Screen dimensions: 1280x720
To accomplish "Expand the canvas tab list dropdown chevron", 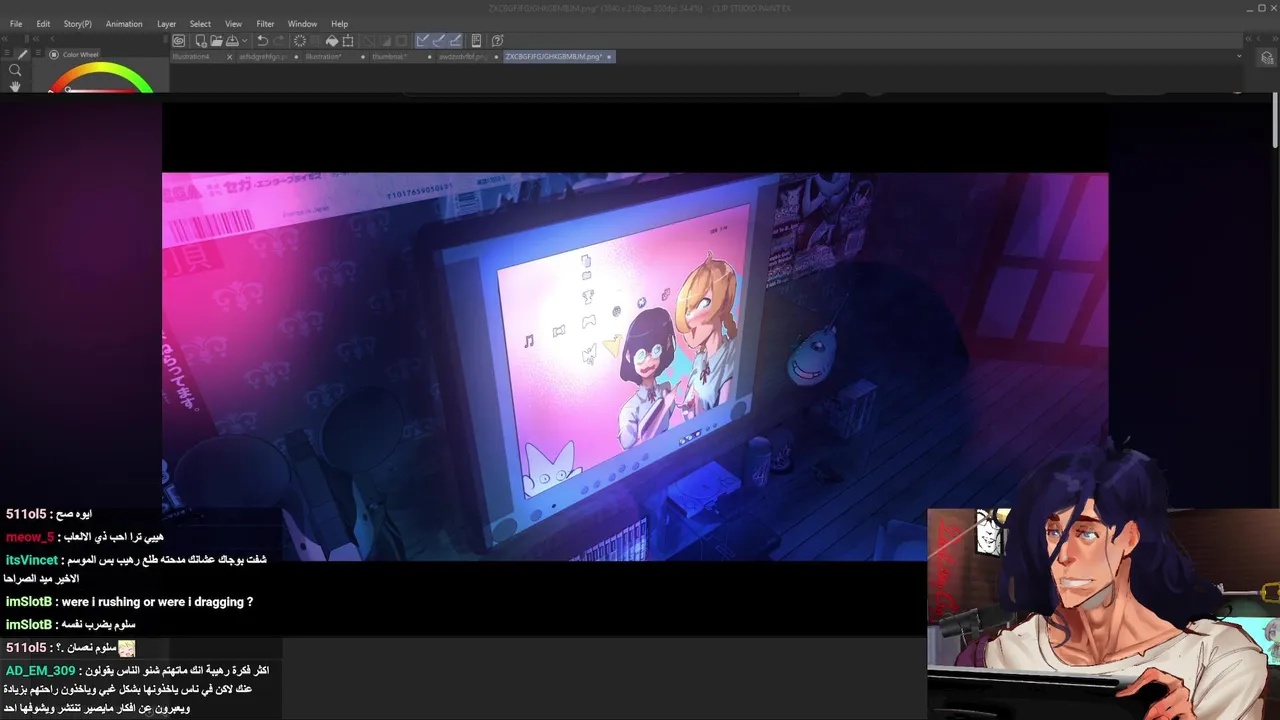I will [1239, 57].
